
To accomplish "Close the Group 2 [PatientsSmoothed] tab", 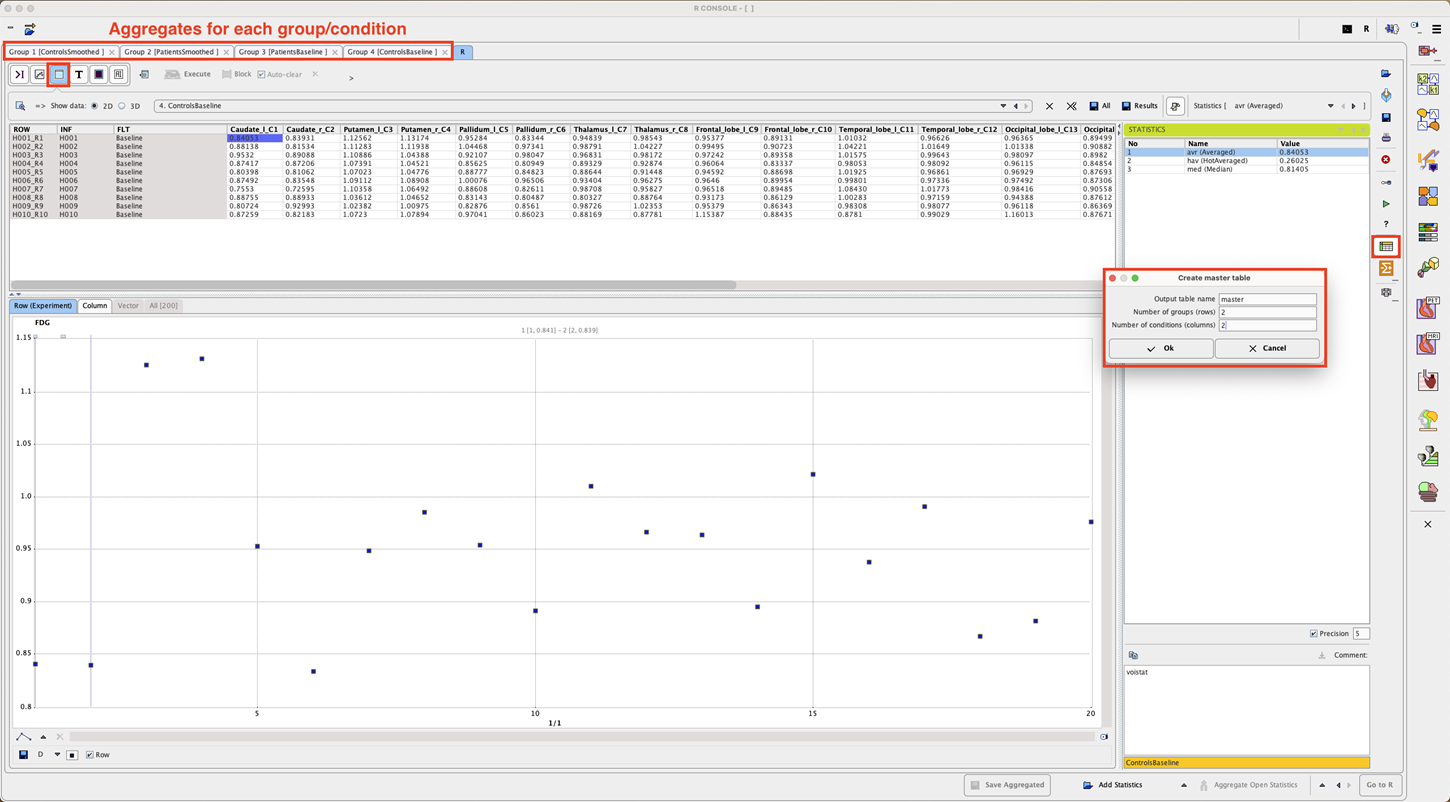I will [227, 52].
